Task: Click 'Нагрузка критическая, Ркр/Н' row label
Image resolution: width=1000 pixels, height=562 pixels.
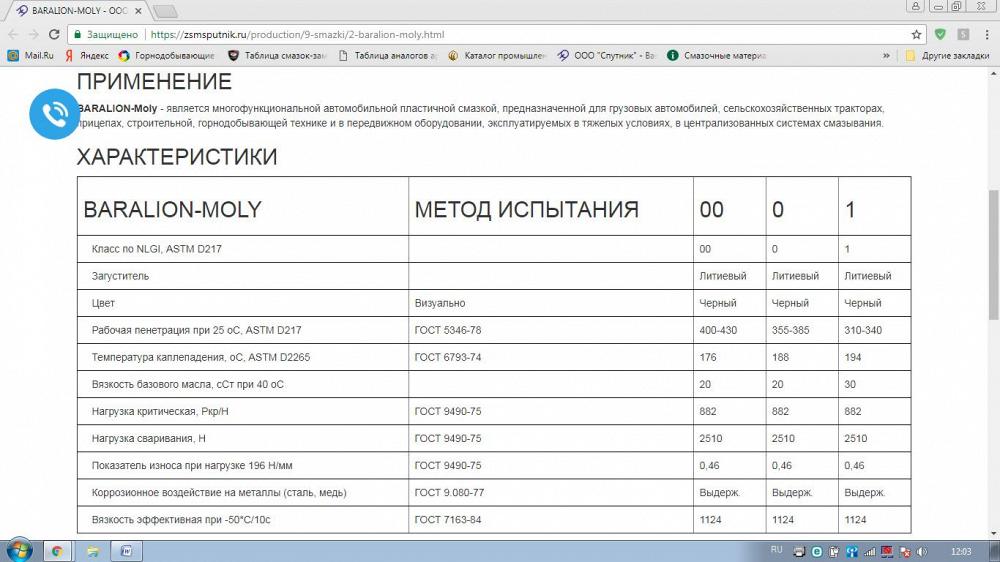Action: [x=160, y=411]
